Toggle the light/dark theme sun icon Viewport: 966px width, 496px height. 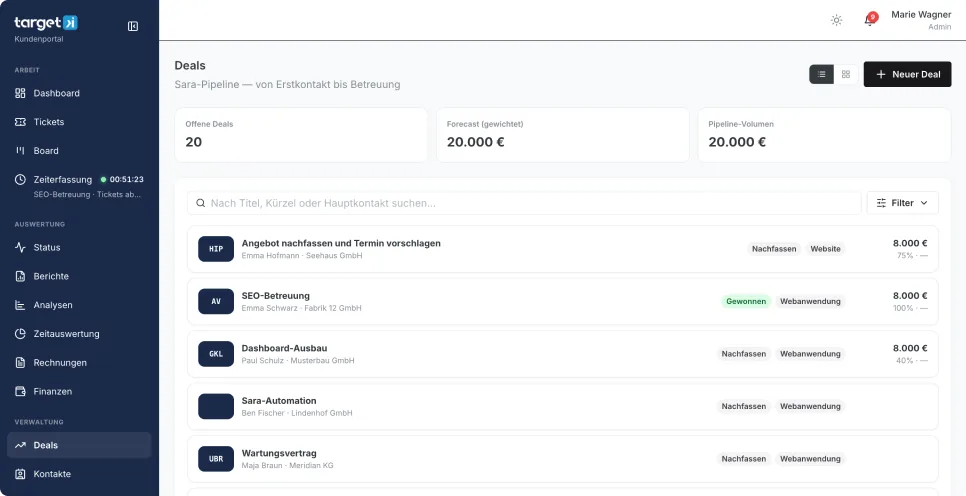(x=836, y=20)
